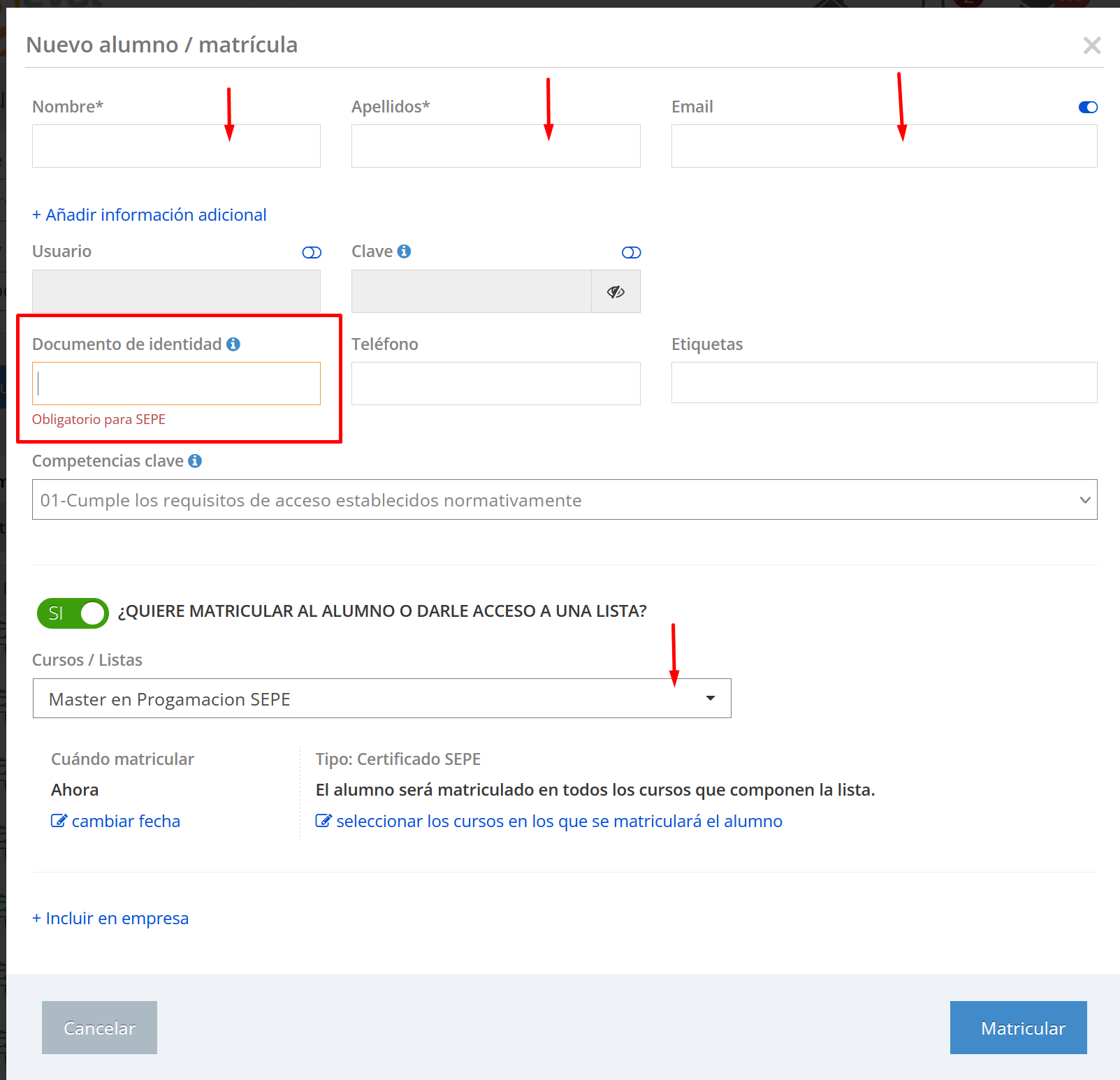
Task: Open the Cursos / Listas dropdown
Action: [381, 699]
